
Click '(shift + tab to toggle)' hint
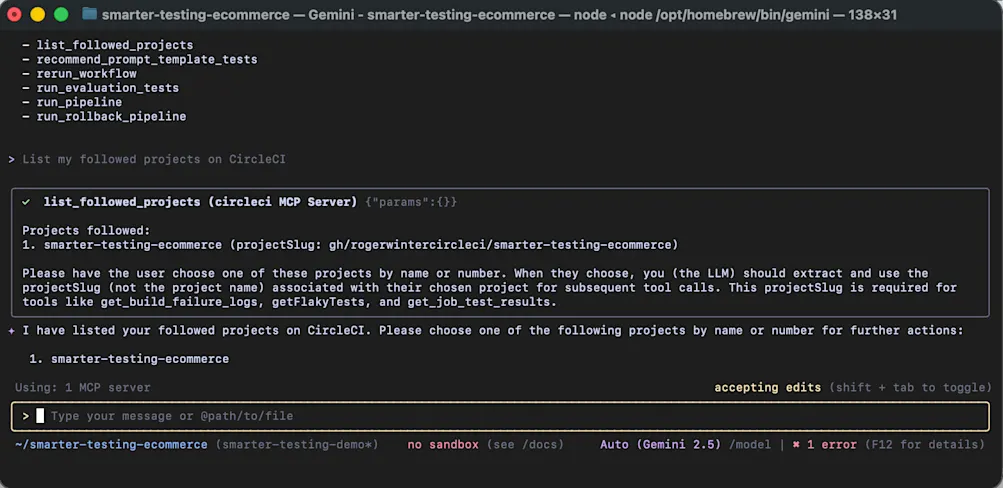pos(911,388)
